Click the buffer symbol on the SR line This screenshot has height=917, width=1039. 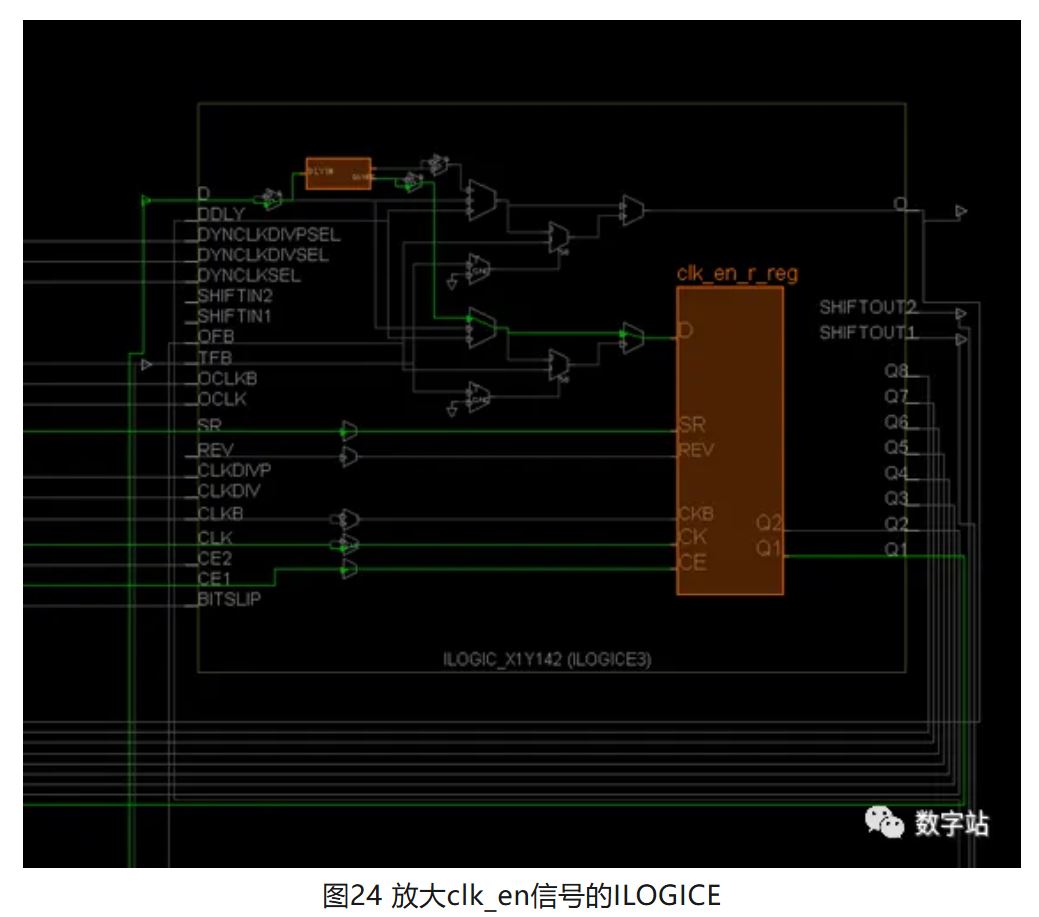pos(349,431)
